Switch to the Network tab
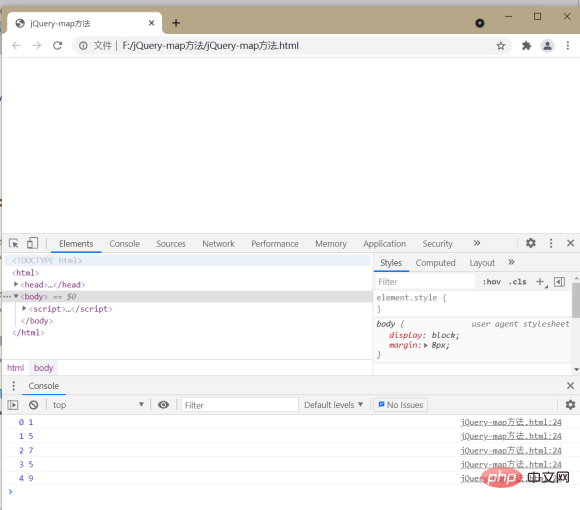Image resolution: width=580 pixels, height=510 pixels. pyautogui.click(x=218, y=244)
